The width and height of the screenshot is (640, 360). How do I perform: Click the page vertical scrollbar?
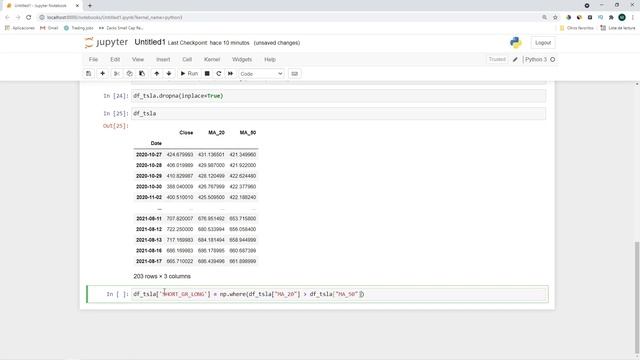tap(637, 298)
